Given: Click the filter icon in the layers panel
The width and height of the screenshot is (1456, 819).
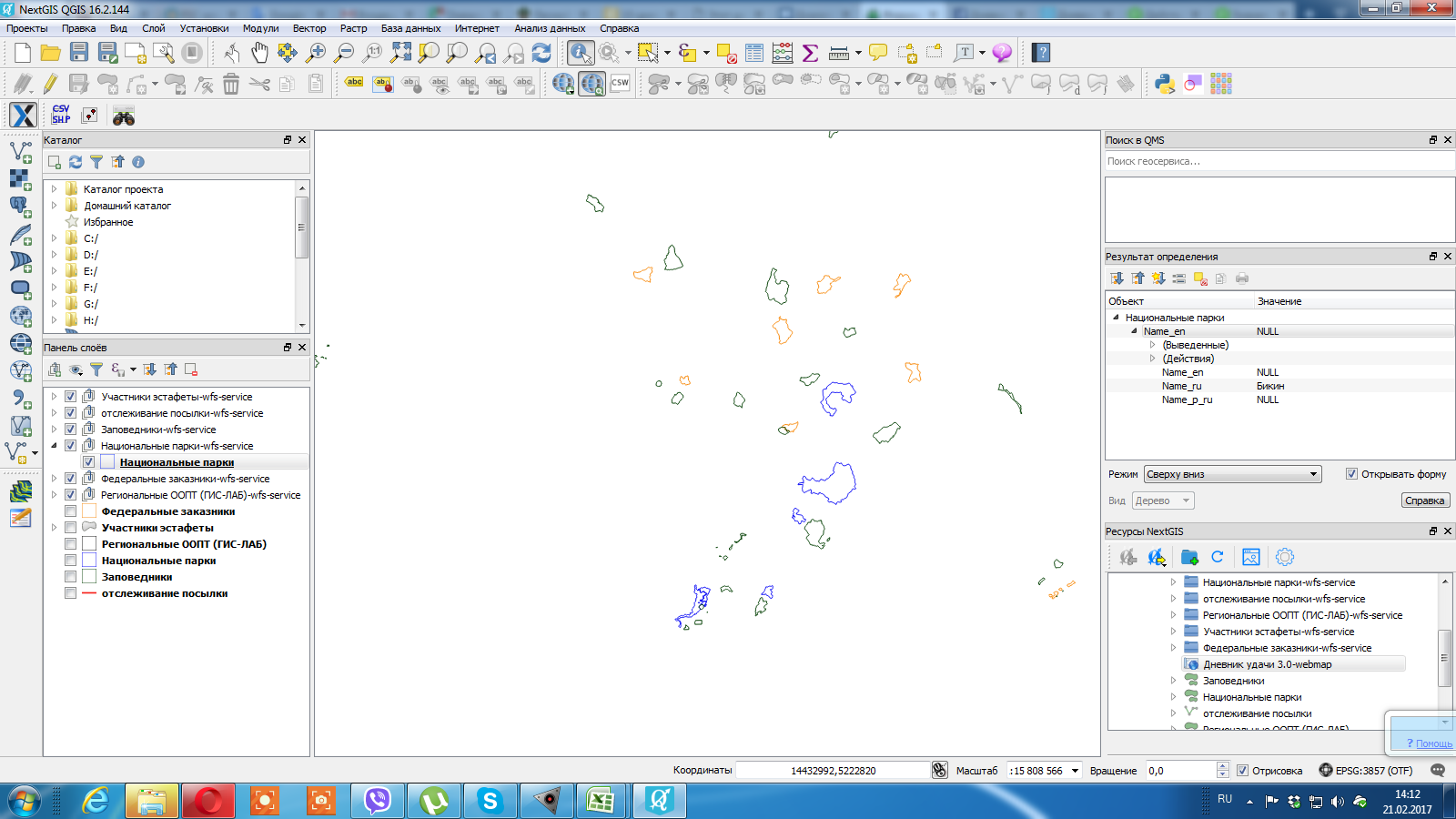Looking at the screenshot, I should click(x=96, y=369).
